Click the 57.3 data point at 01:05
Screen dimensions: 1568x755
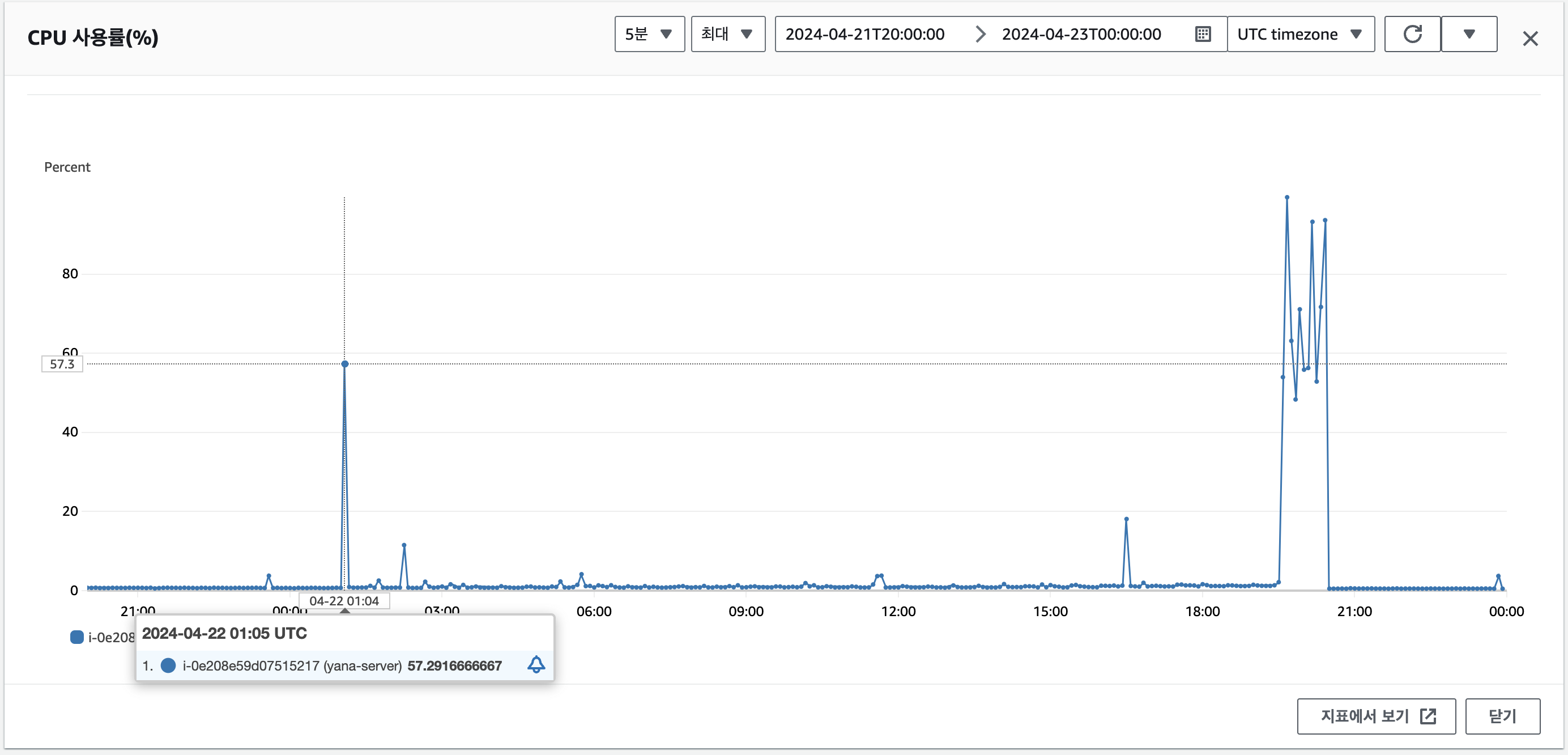coord(344,364)
